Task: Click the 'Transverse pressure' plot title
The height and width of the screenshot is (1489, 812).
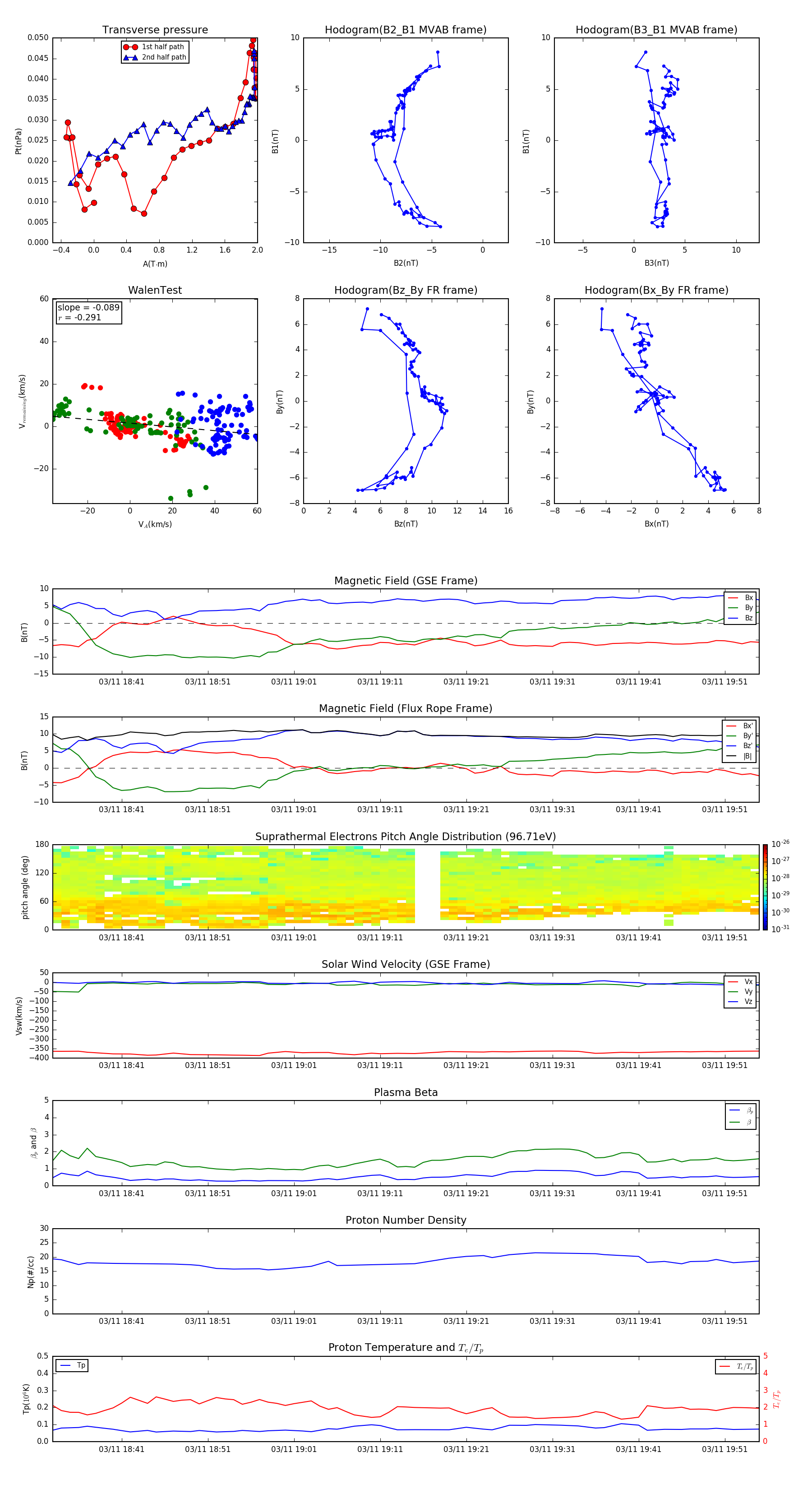Action: 155,30
